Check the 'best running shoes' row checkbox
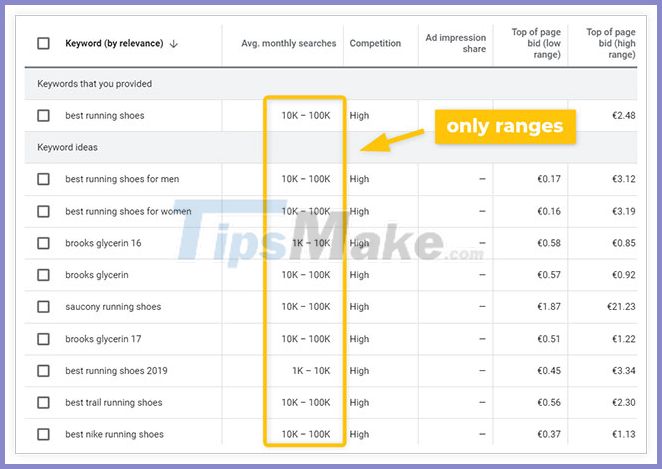This screenshot has width=662, height=469. (43, 115)
